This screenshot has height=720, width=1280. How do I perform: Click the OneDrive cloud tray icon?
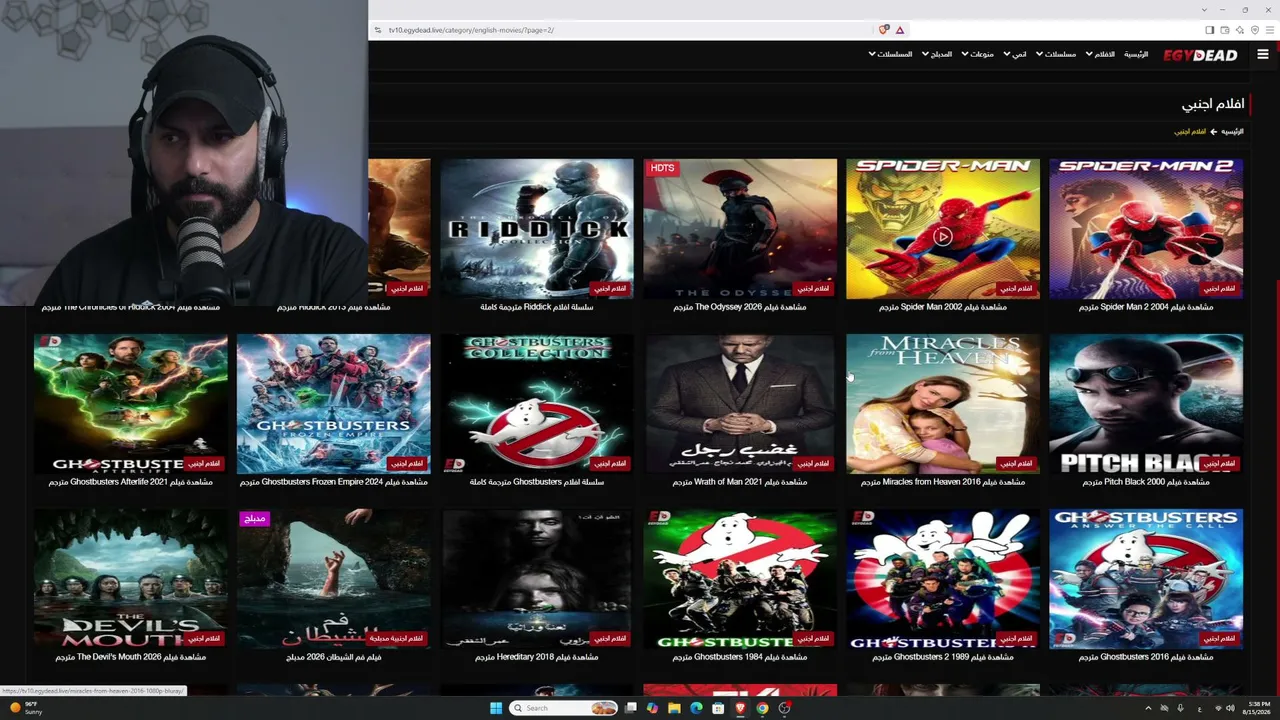coord(1164,708)
